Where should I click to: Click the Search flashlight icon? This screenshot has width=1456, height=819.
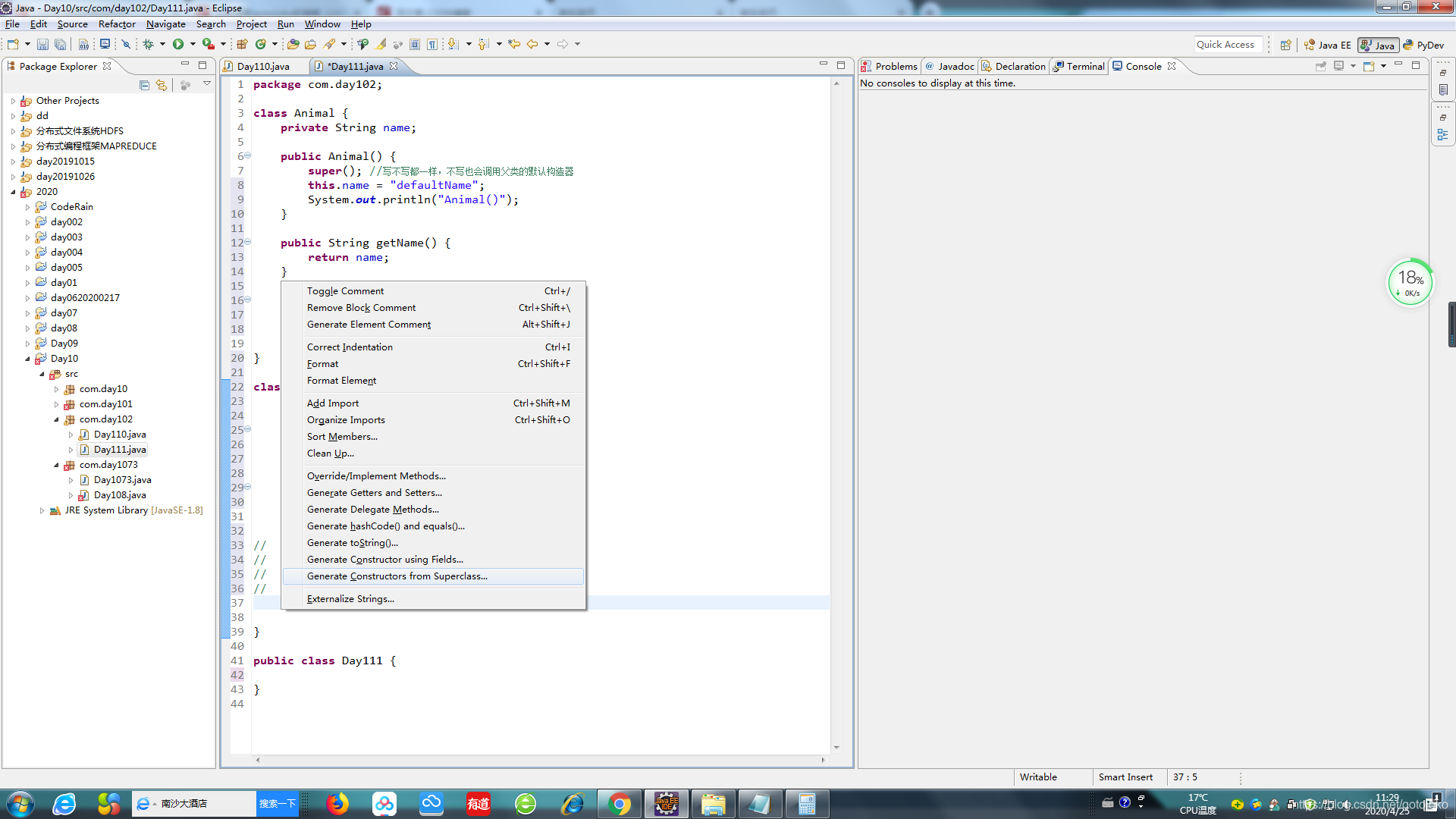tap(329, 44)
